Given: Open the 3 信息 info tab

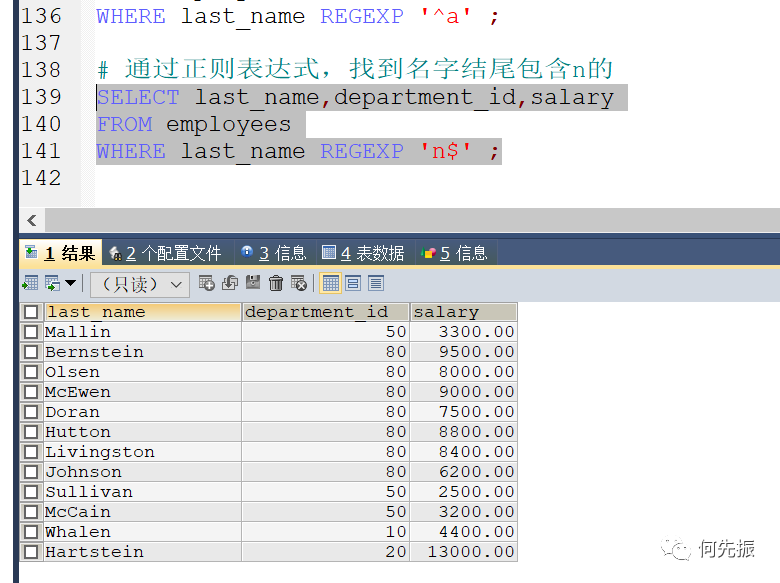Looking at the screenshot, I should 274,253.
